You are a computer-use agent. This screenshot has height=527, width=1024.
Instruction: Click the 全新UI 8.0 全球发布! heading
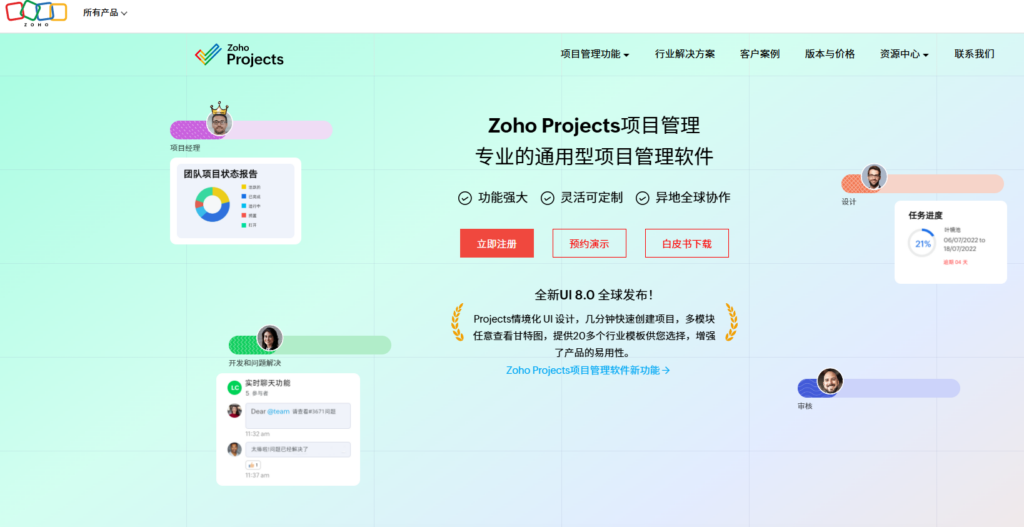tap(594, 295)
